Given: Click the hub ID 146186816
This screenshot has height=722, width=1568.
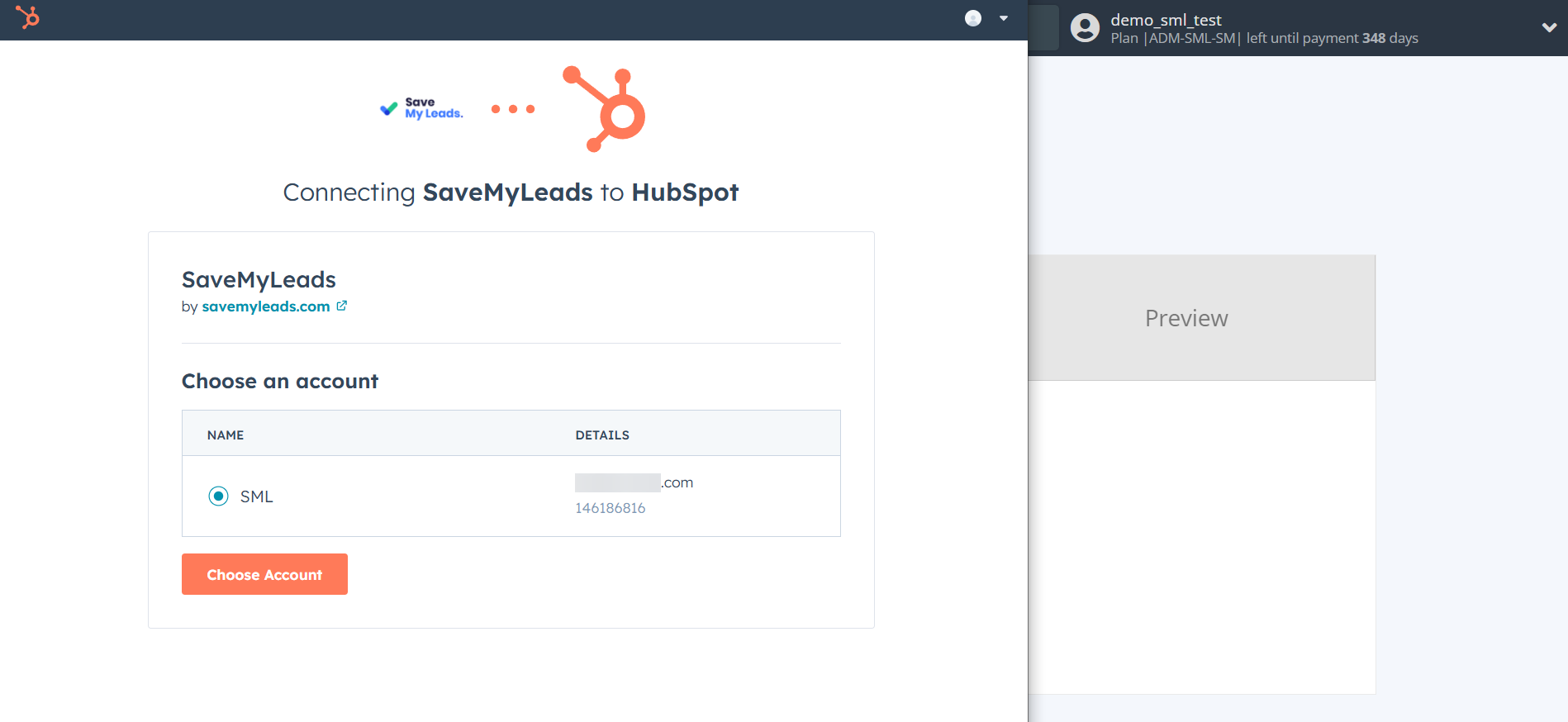Looking at the screenshot, I should [x=610, y=508].
